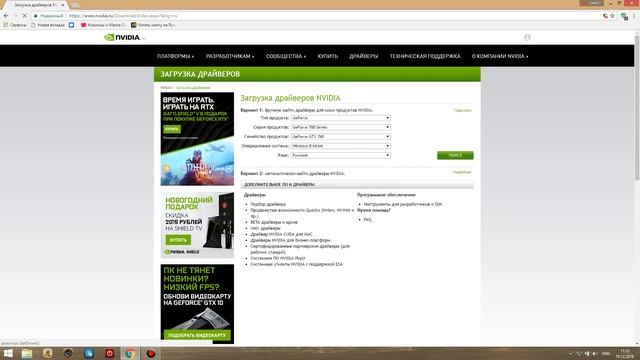Click the volume icon in system tray
Screen dimensions: 640x360
[595, 353]
